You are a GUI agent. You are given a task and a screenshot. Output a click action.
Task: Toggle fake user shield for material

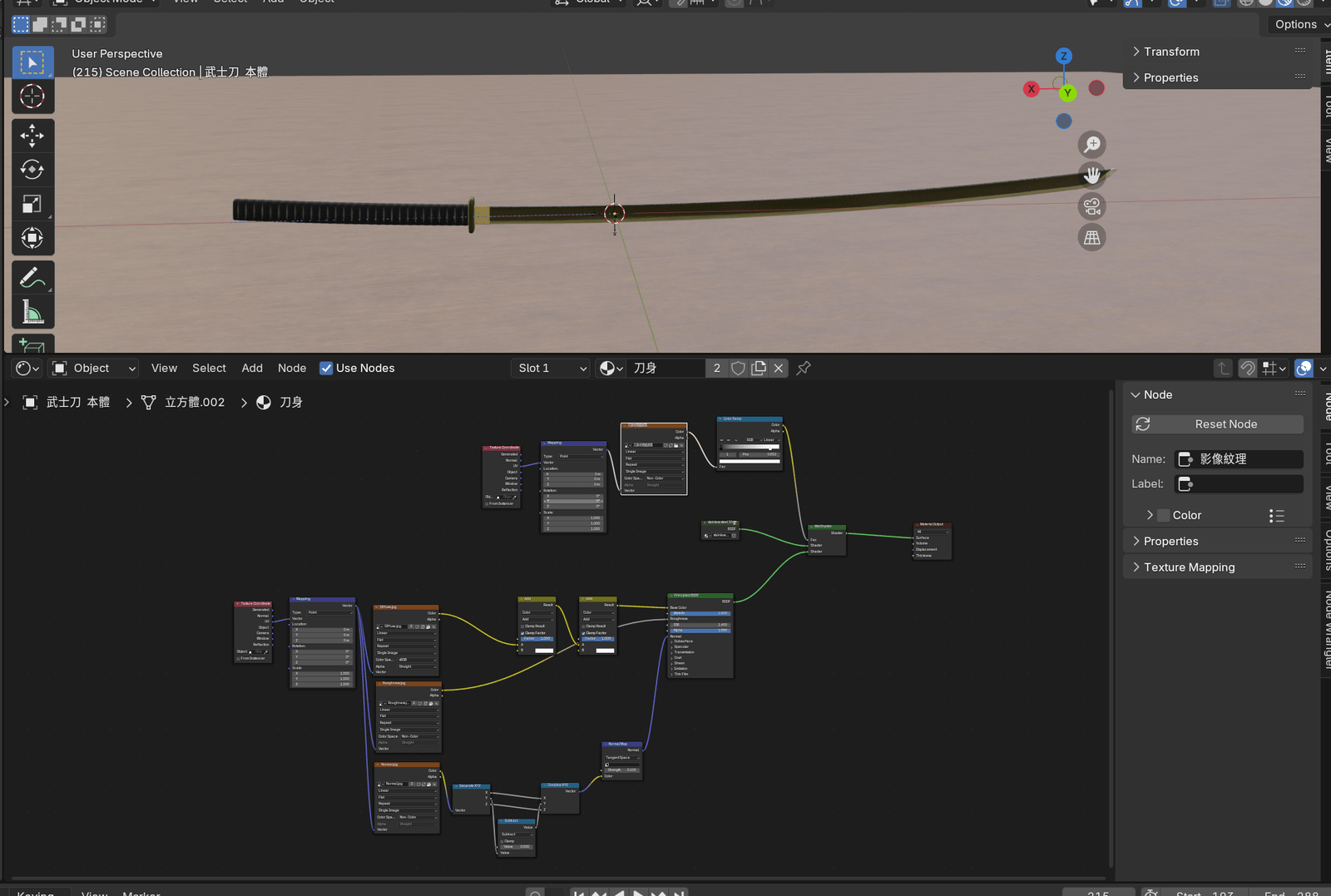point(738,369)
